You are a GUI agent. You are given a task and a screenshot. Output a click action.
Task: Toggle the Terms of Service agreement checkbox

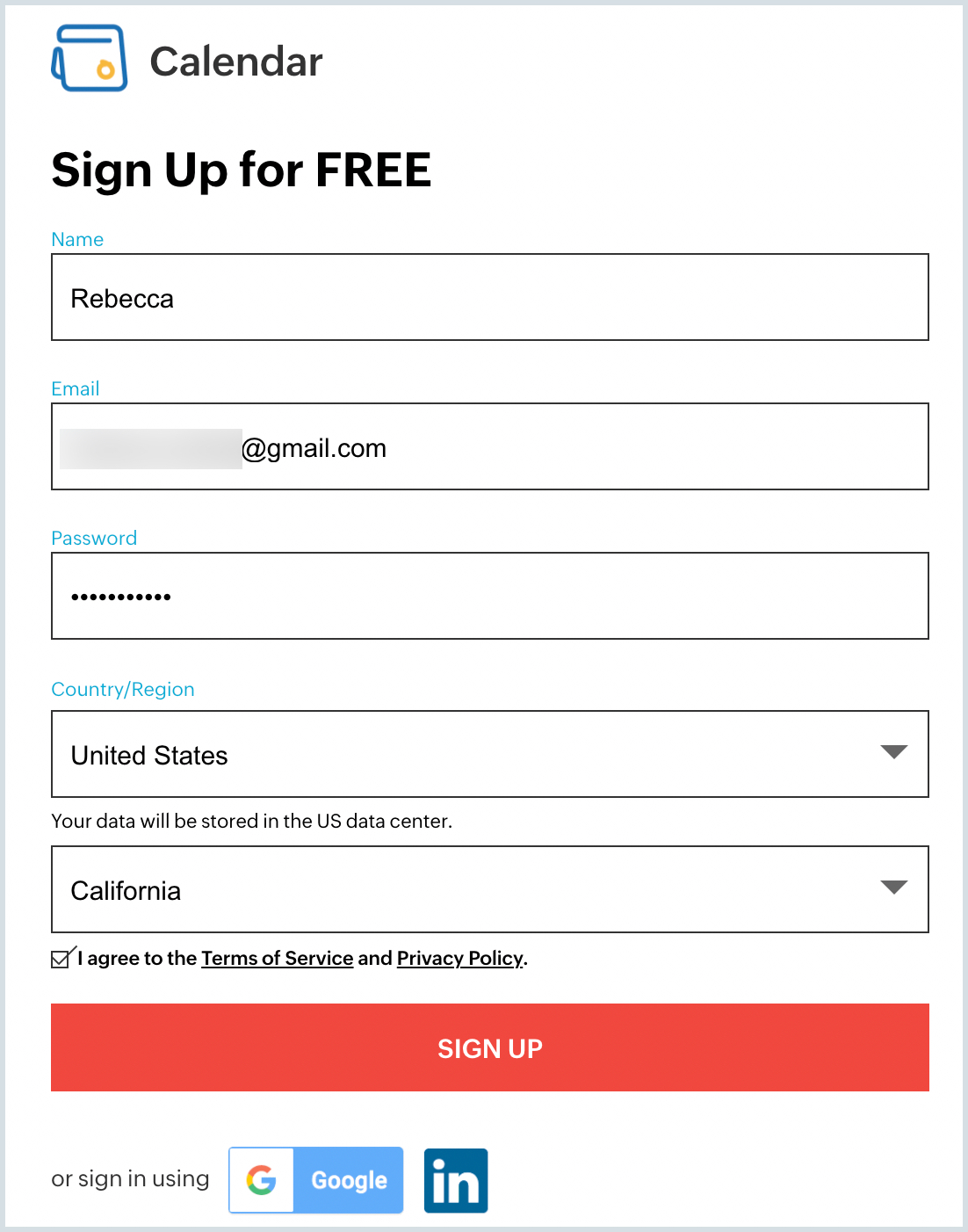[x=61, y=959]
